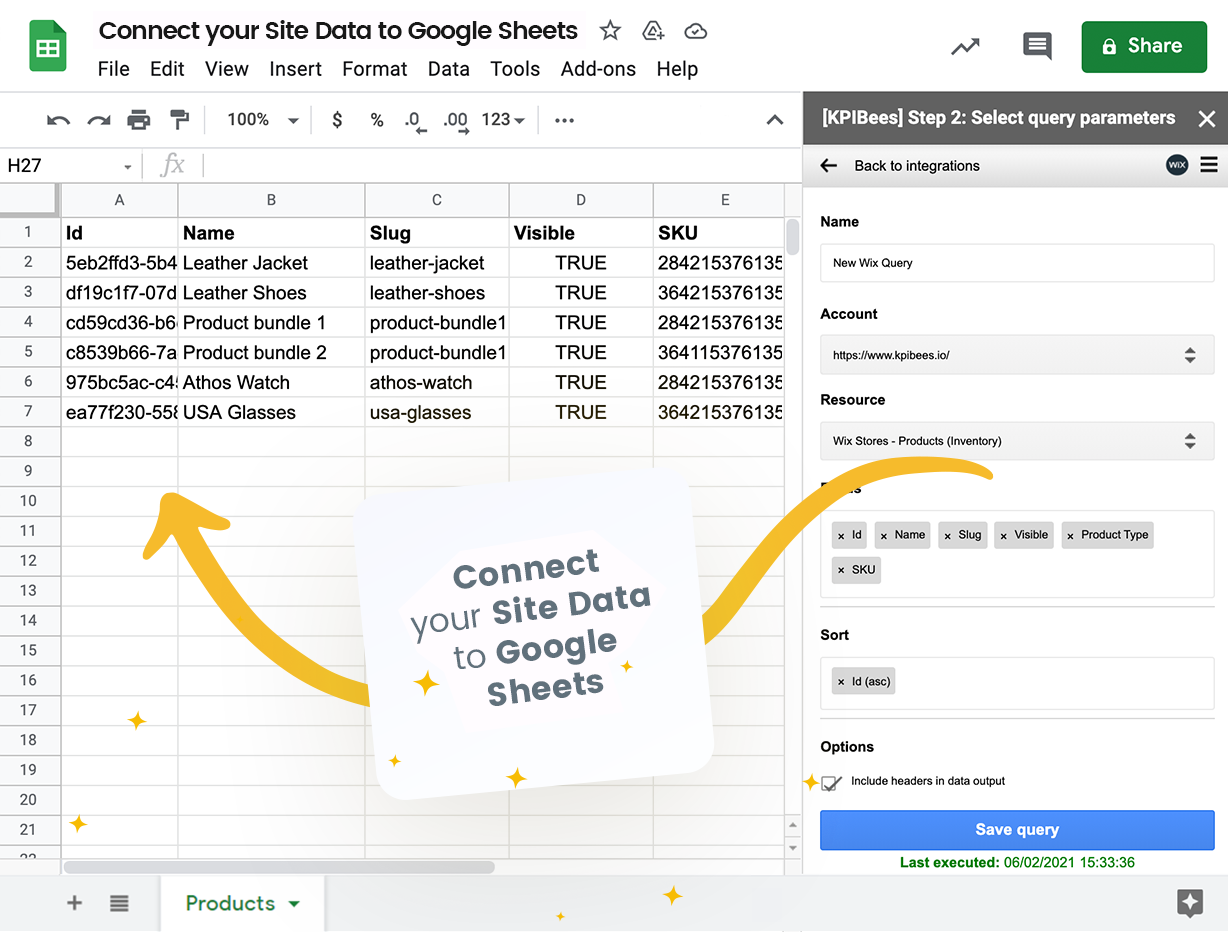
Task: Open the Edit menu
Action: pyautogui.click(x=167, y=69)
